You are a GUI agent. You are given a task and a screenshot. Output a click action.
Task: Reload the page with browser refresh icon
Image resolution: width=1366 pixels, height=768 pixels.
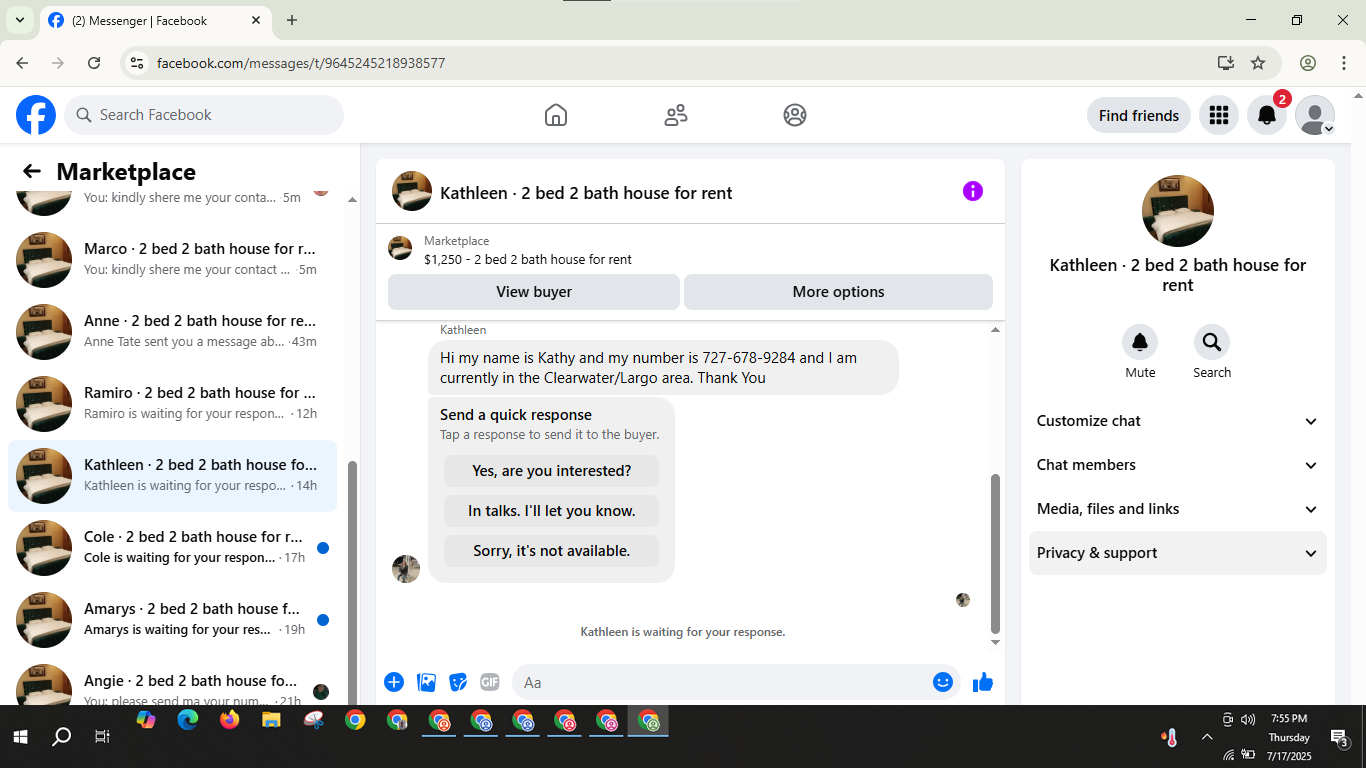(x=94, y=63)
